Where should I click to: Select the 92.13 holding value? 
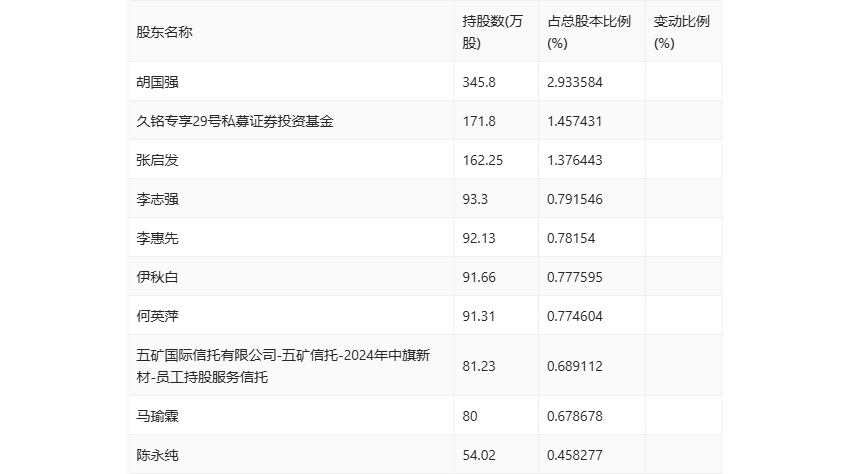479,238
